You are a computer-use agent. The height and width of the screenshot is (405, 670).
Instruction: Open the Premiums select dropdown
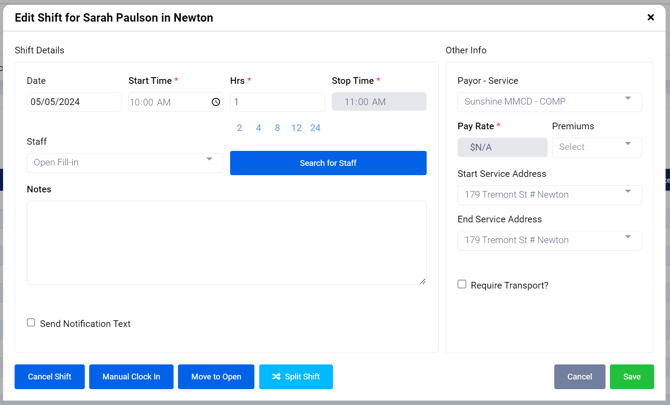pos(596,147)
